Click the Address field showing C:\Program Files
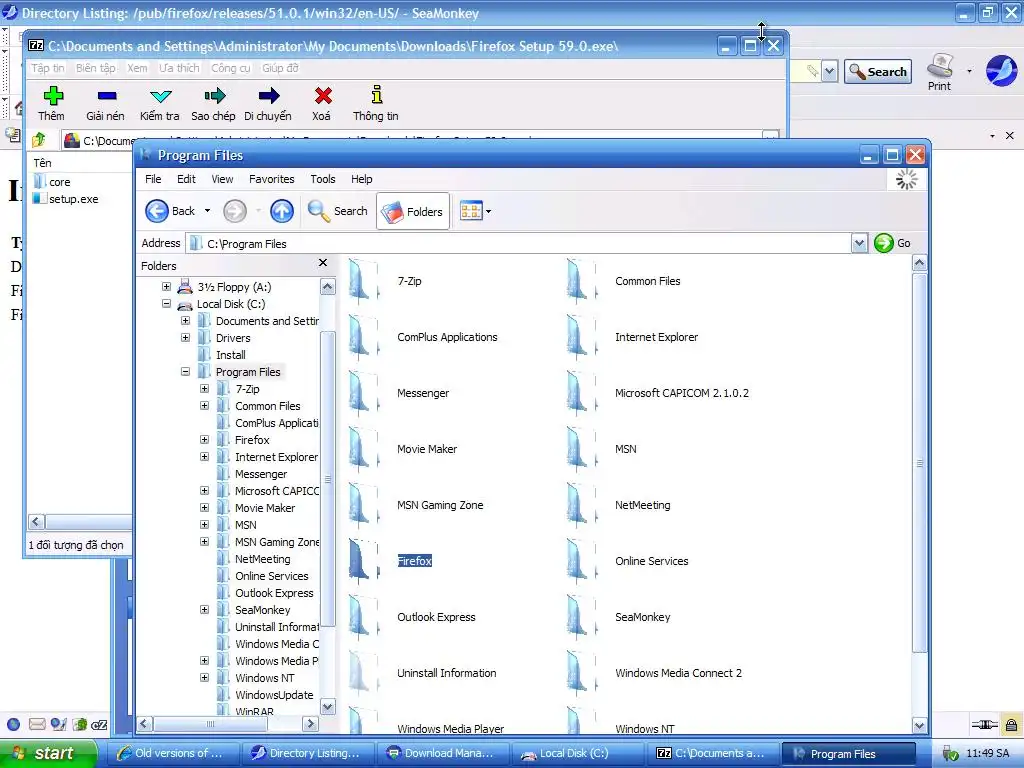This screenshot has height=768, width=1024. coord(519,244)
